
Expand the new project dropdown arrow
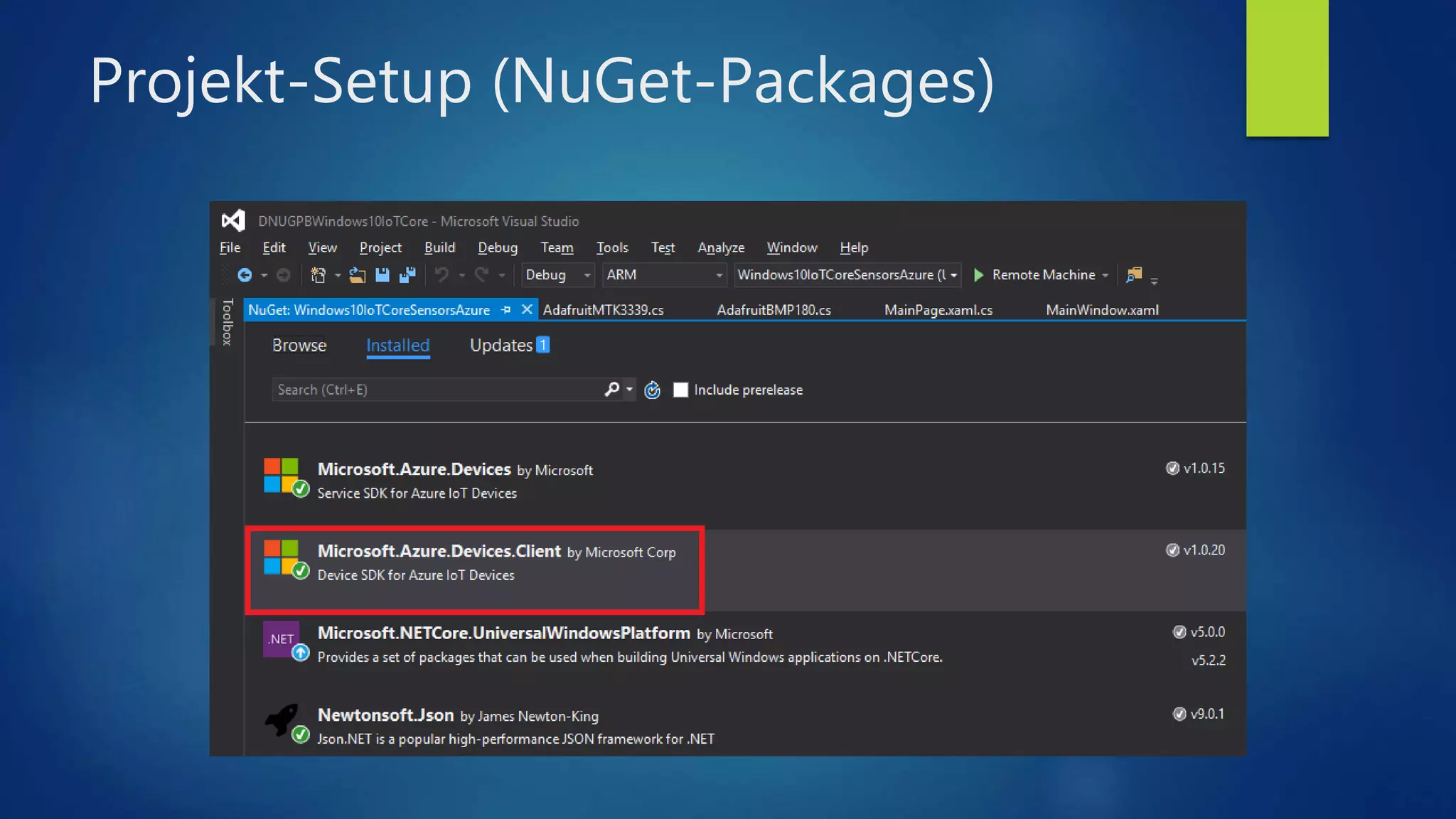[x=338, y=275]
